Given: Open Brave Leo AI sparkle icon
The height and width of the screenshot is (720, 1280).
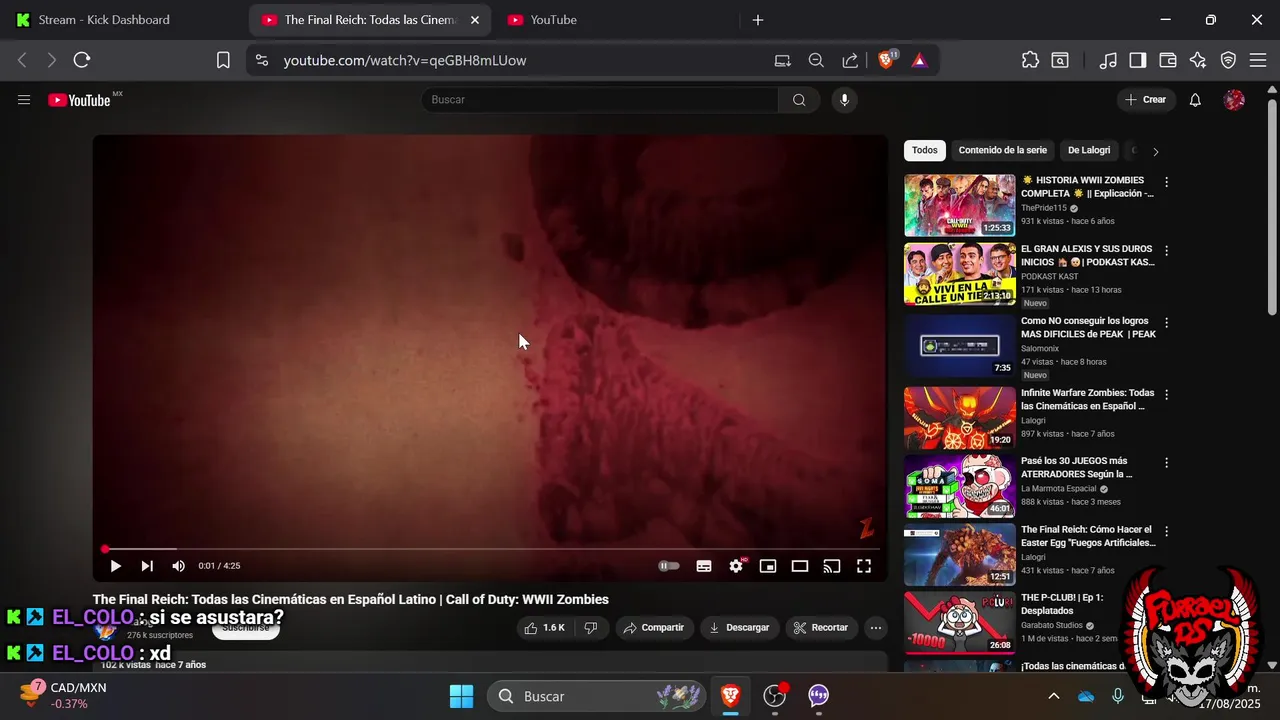Looking at the screenshot, I should [x=1198, y=60].
